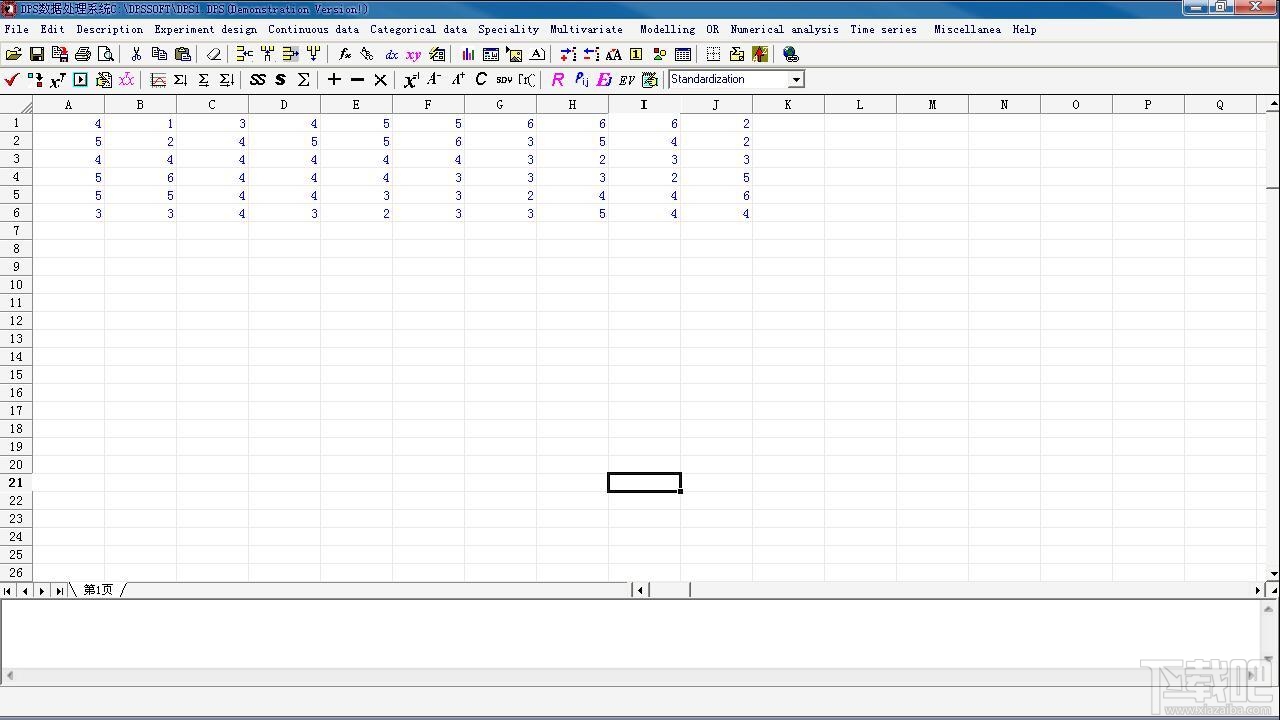The width and height of the screenshot is (1280, 720).
Task: Click the x-transpose icon
Action: [58, 79]
